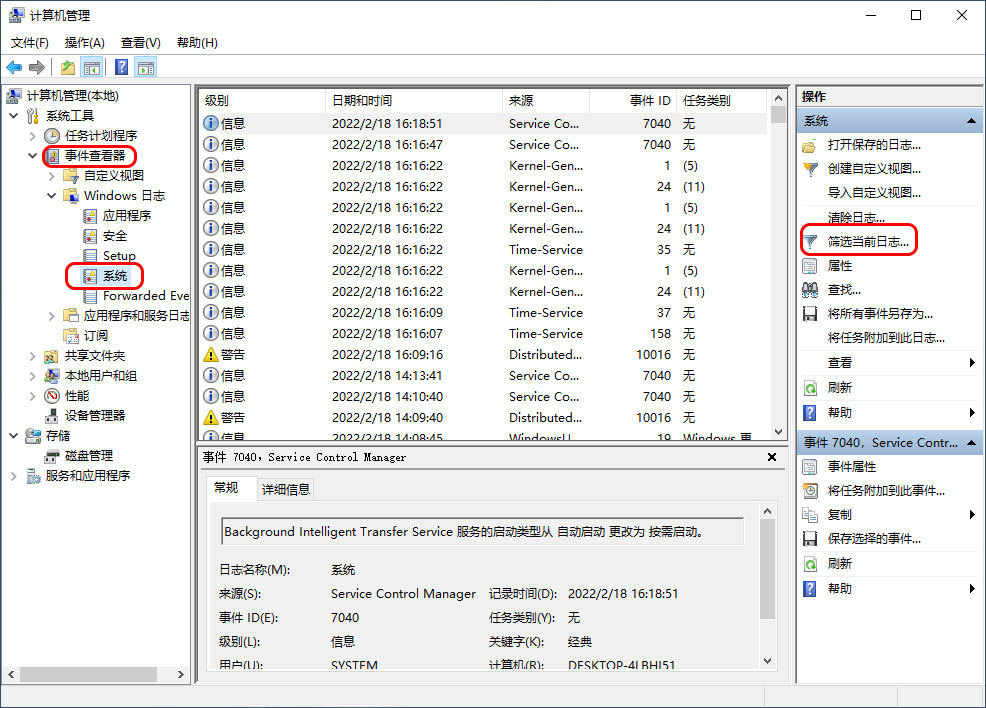
Task: Collapse the Windows 日志 node arrow
Action: point(52,196)
